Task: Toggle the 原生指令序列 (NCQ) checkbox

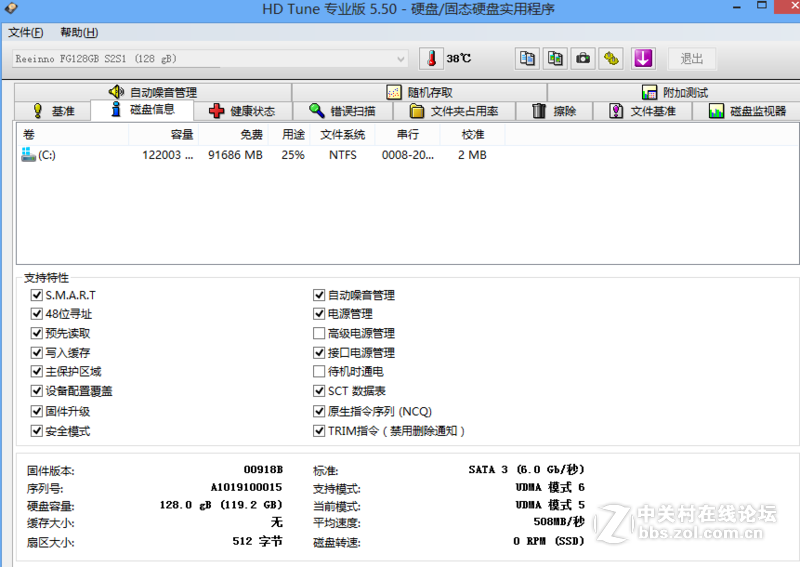Action: (x=319, y=411)
